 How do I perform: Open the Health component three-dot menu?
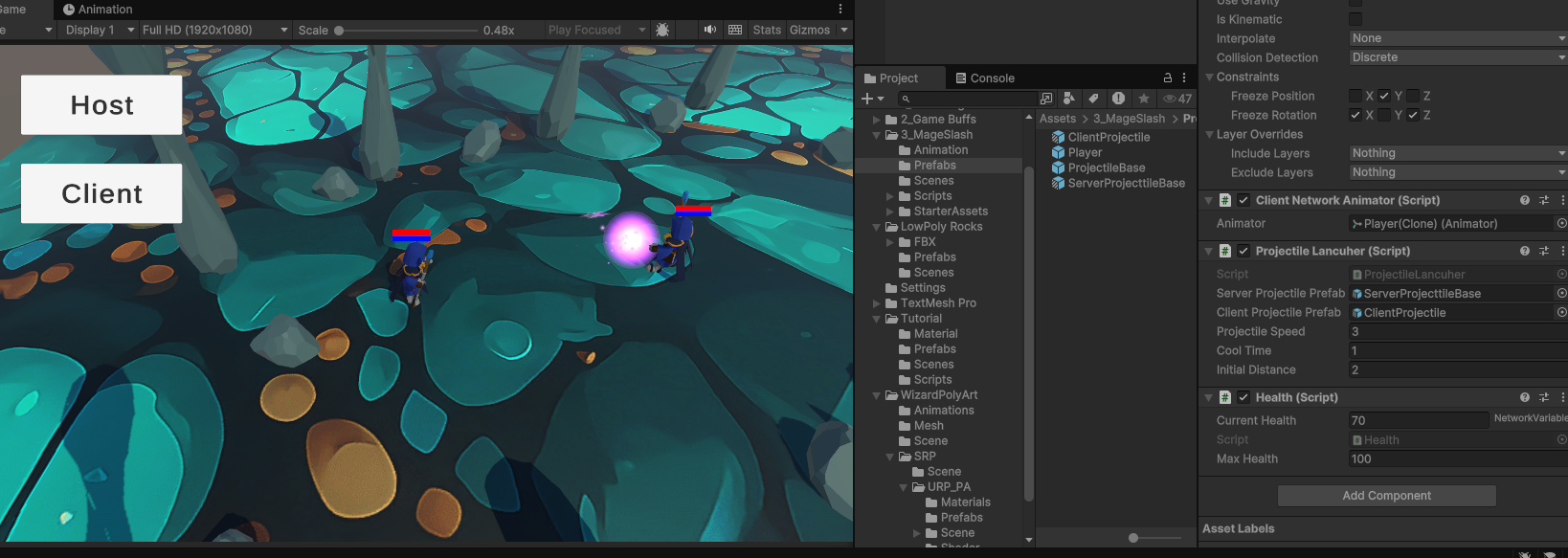pyautogui.click(x=1562, y=397)
